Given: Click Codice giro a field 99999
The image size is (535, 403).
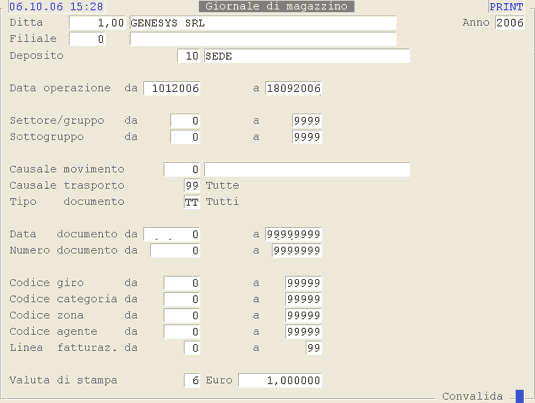Looking at the screenshot, I should point(303,283).
